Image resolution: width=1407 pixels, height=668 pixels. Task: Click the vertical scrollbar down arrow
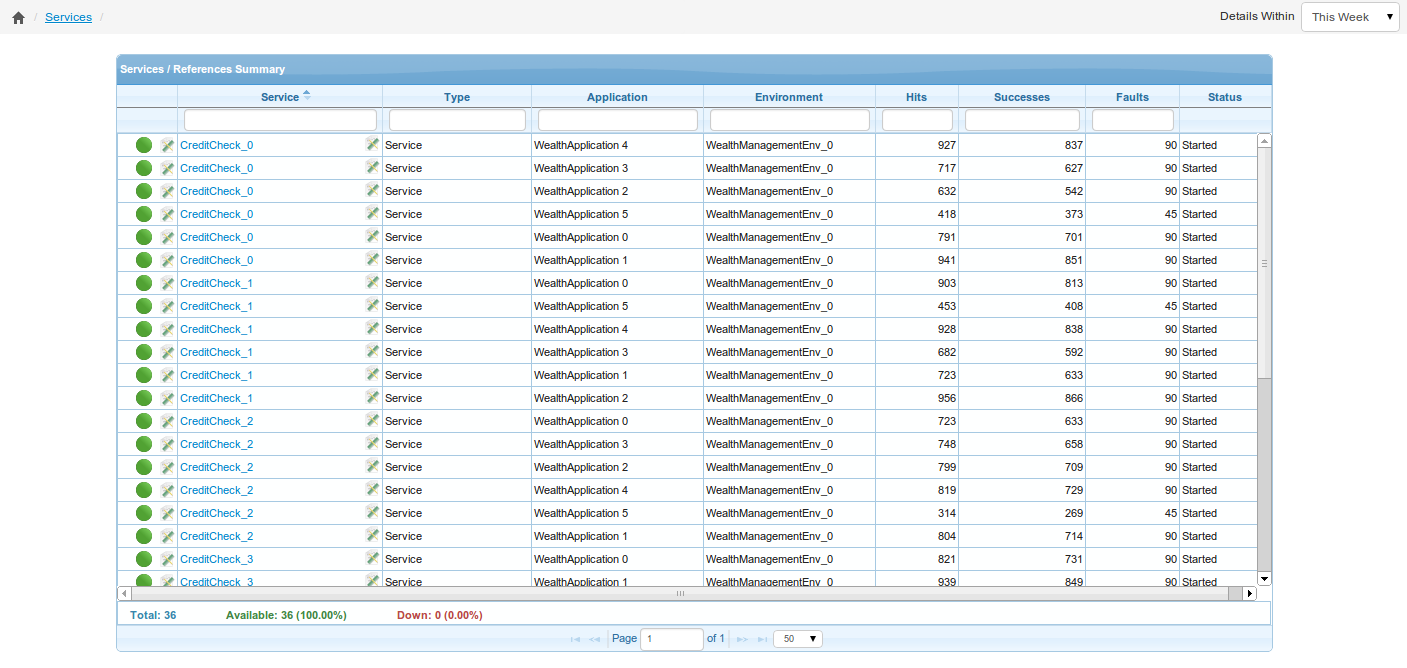[1264, 578]
